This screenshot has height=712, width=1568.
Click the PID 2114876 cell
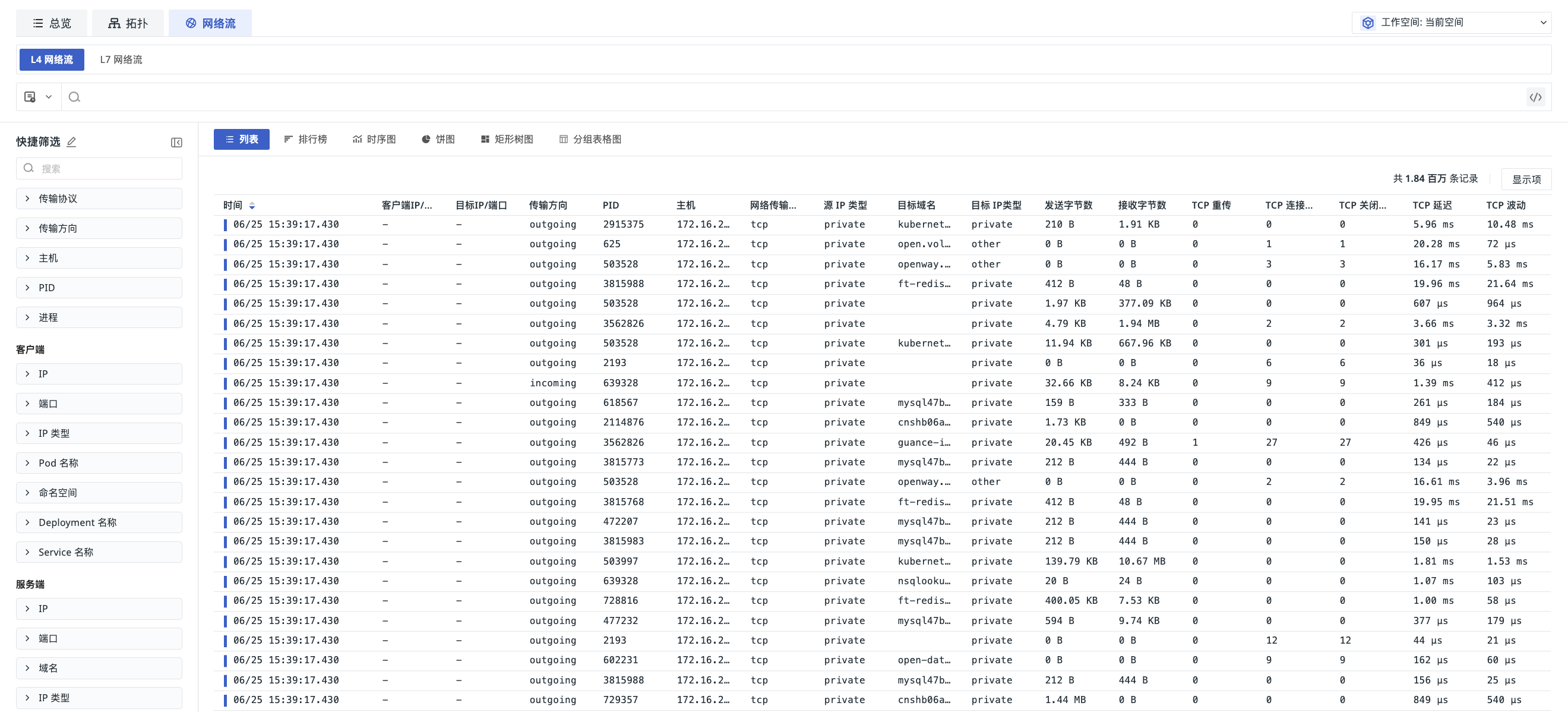623,423
